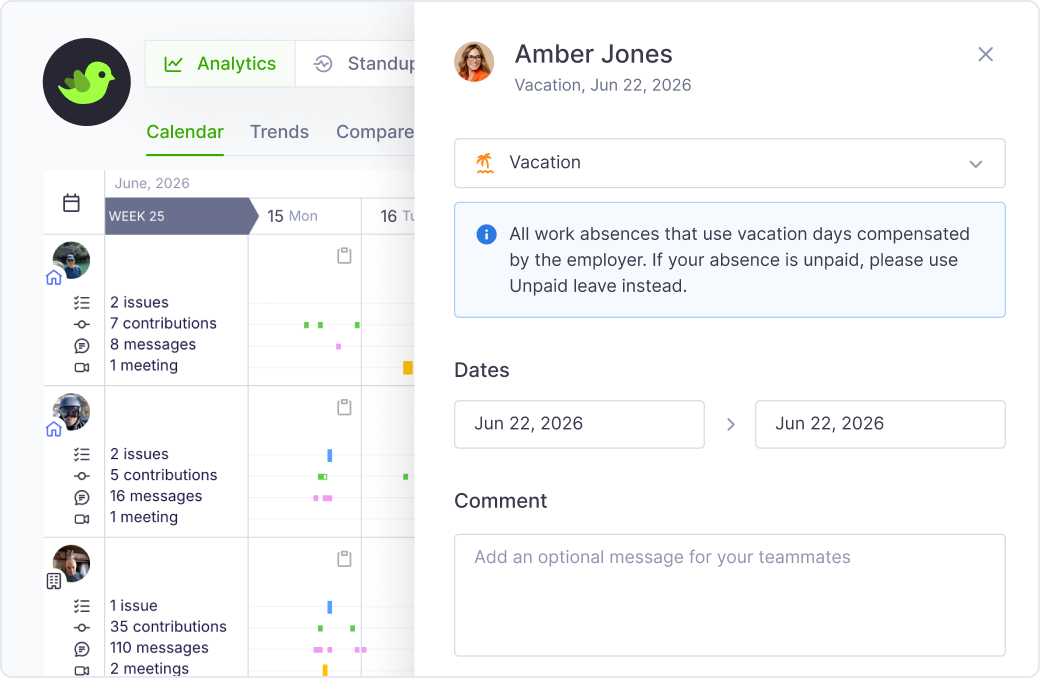Click the video icon in first member's meeting row

pos(82,367)
